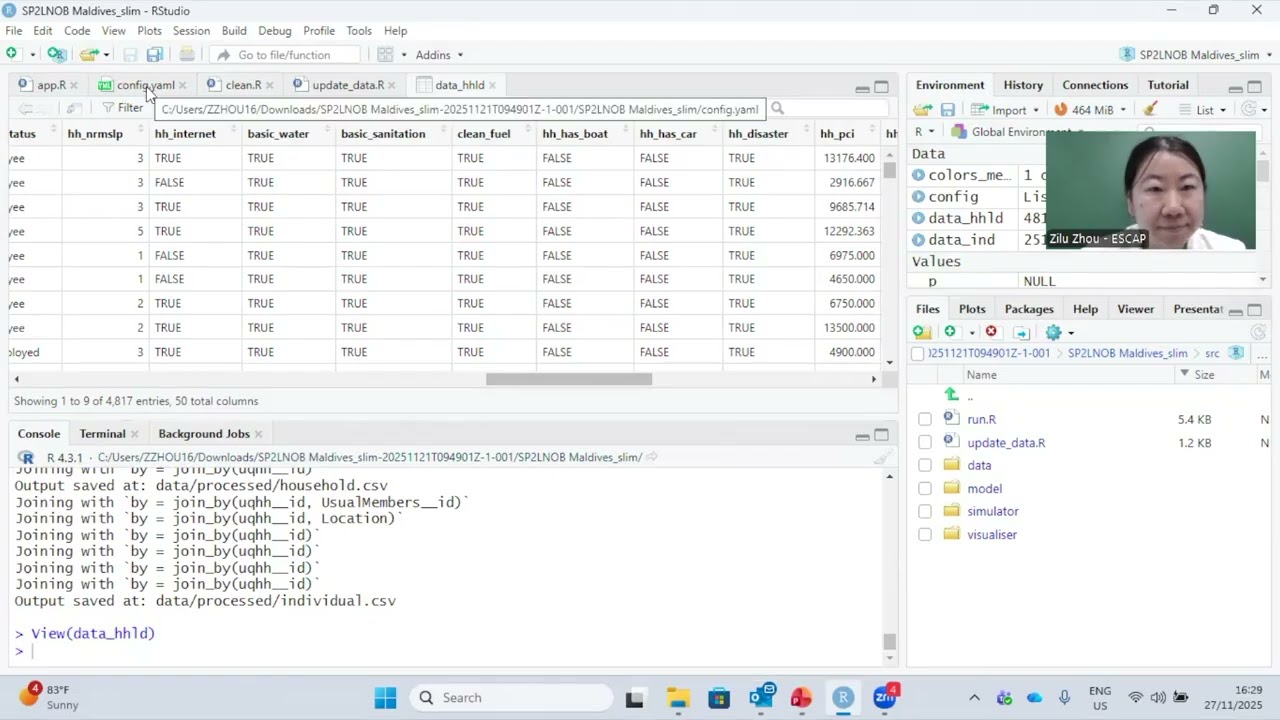This screenshot has height=720, width=1280.
Task: Open the List view mode dropdown
Action: coord(1203,109)
